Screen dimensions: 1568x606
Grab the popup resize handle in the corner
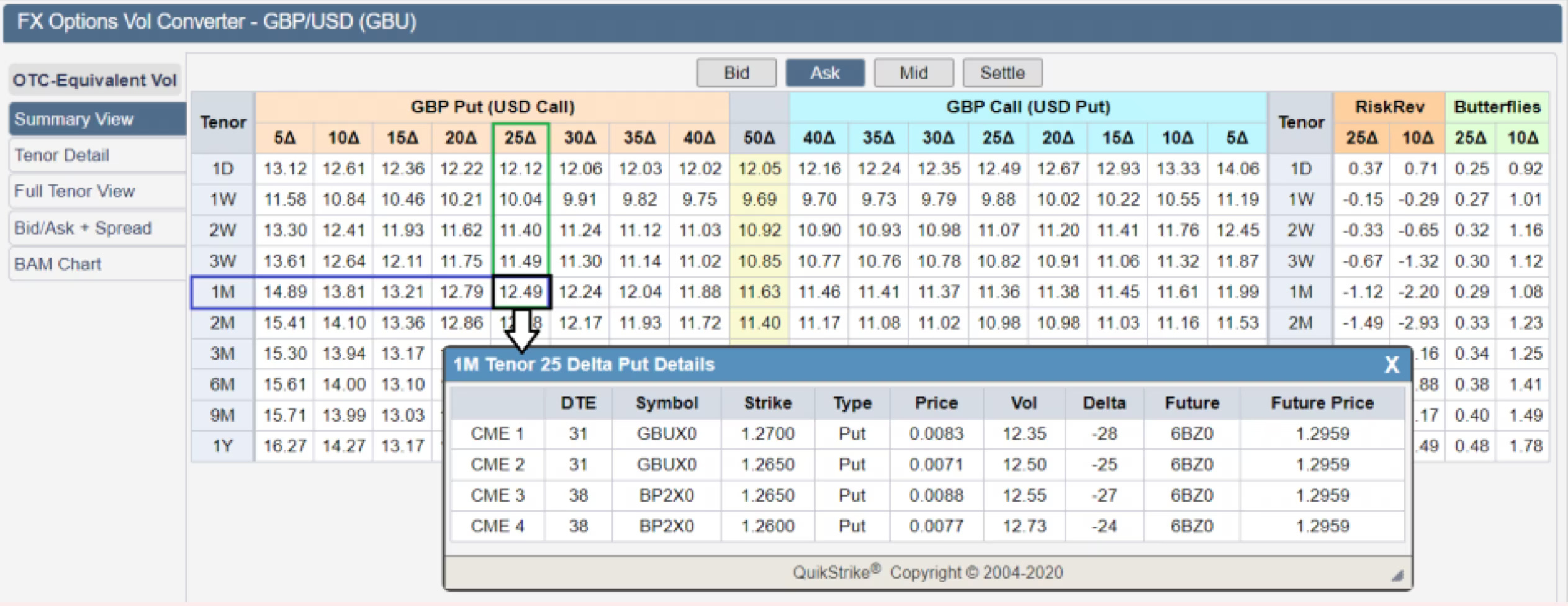point(1397,576)
